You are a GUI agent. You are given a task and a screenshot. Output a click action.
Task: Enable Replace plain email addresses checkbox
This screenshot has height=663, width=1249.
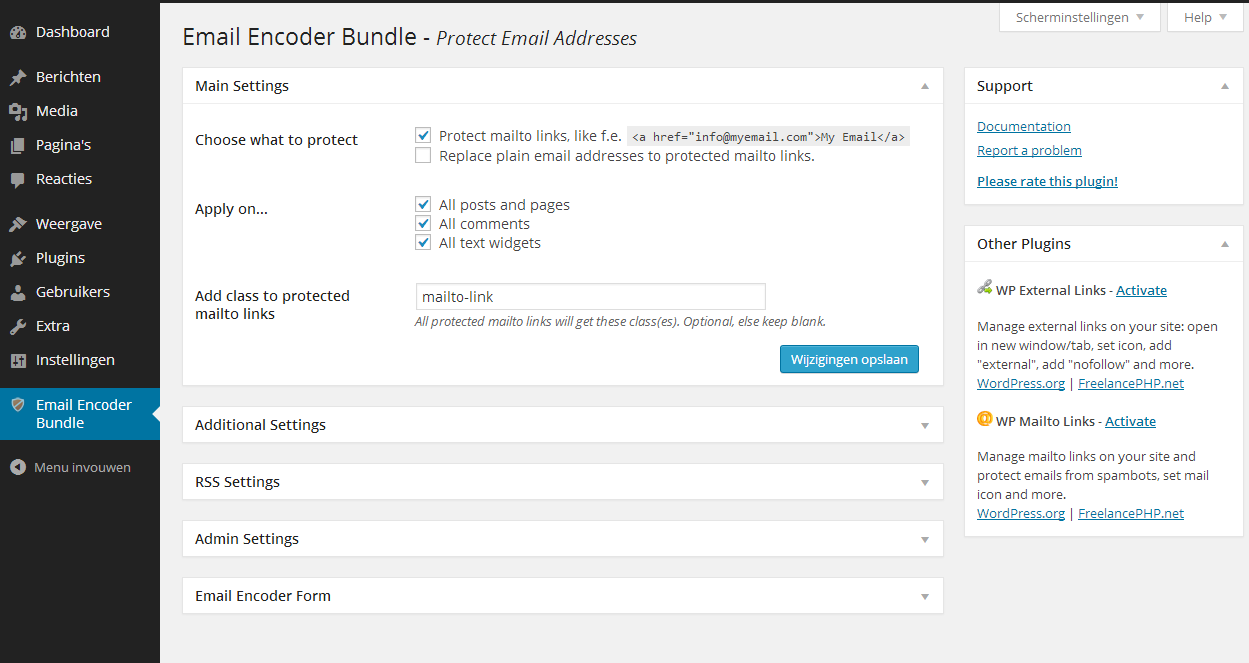(423, 155)
